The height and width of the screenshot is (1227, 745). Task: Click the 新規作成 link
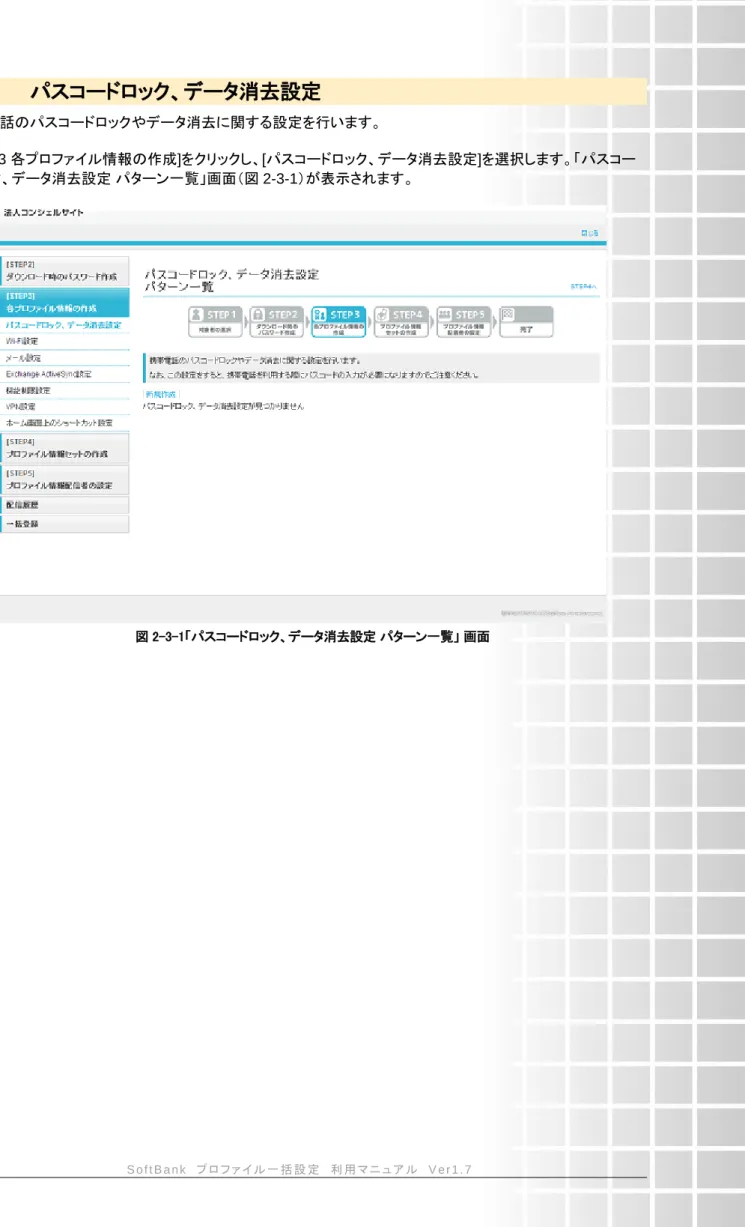160,395
